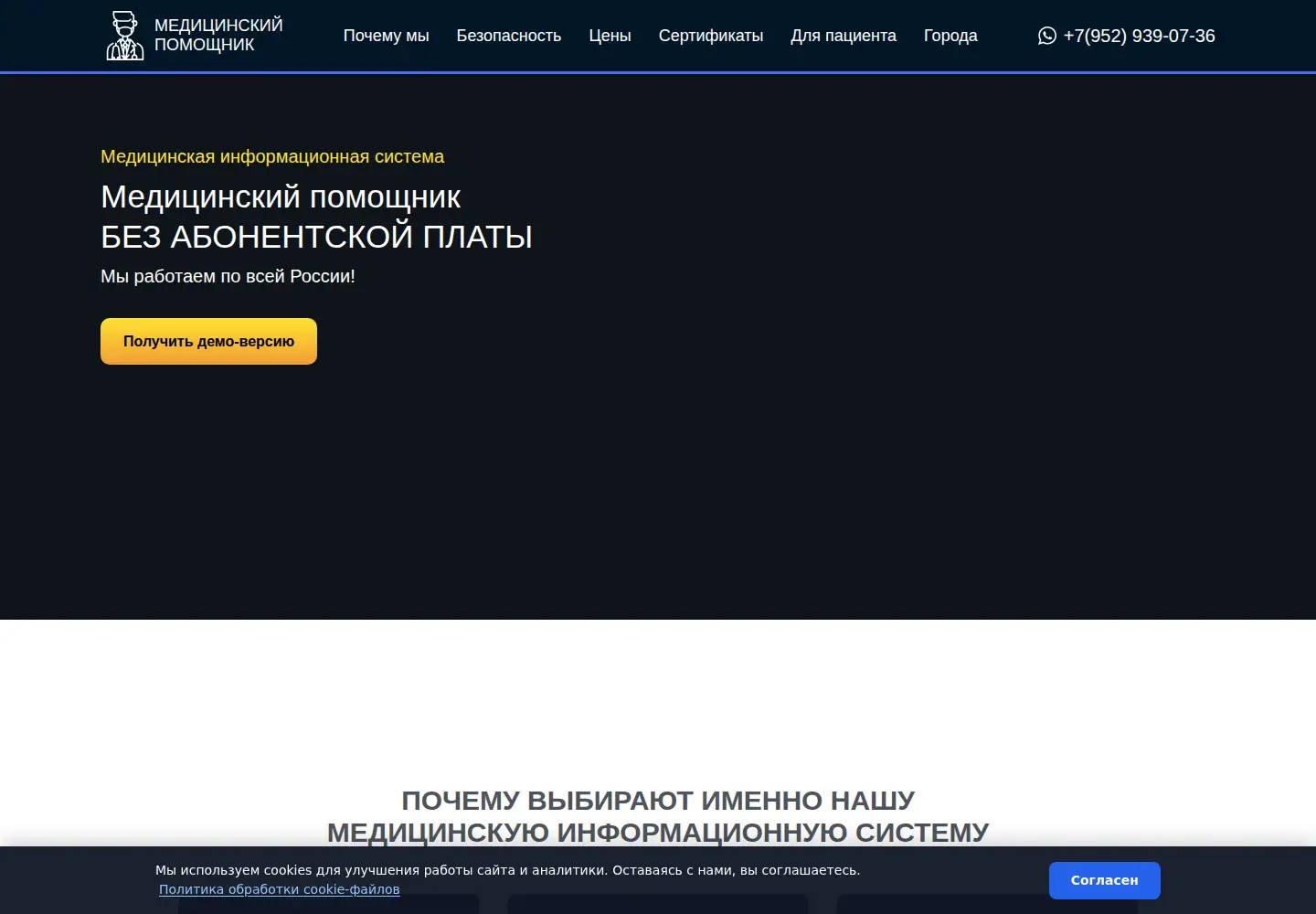Click the Получить демо-версию button
This screenshot has height=914, width=1316.
coord(208,341)
